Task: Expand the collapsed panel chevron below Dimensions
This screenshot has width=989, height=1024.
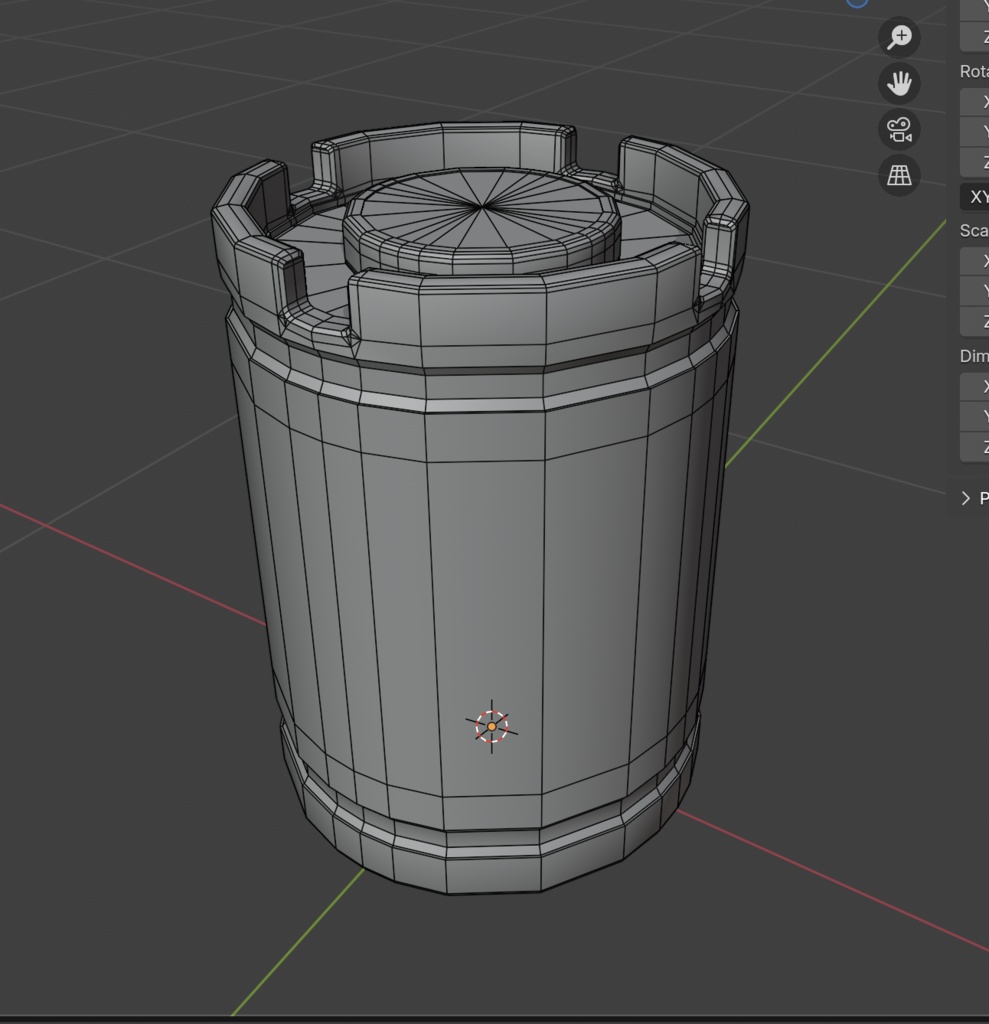Action: tap(966, 498)
